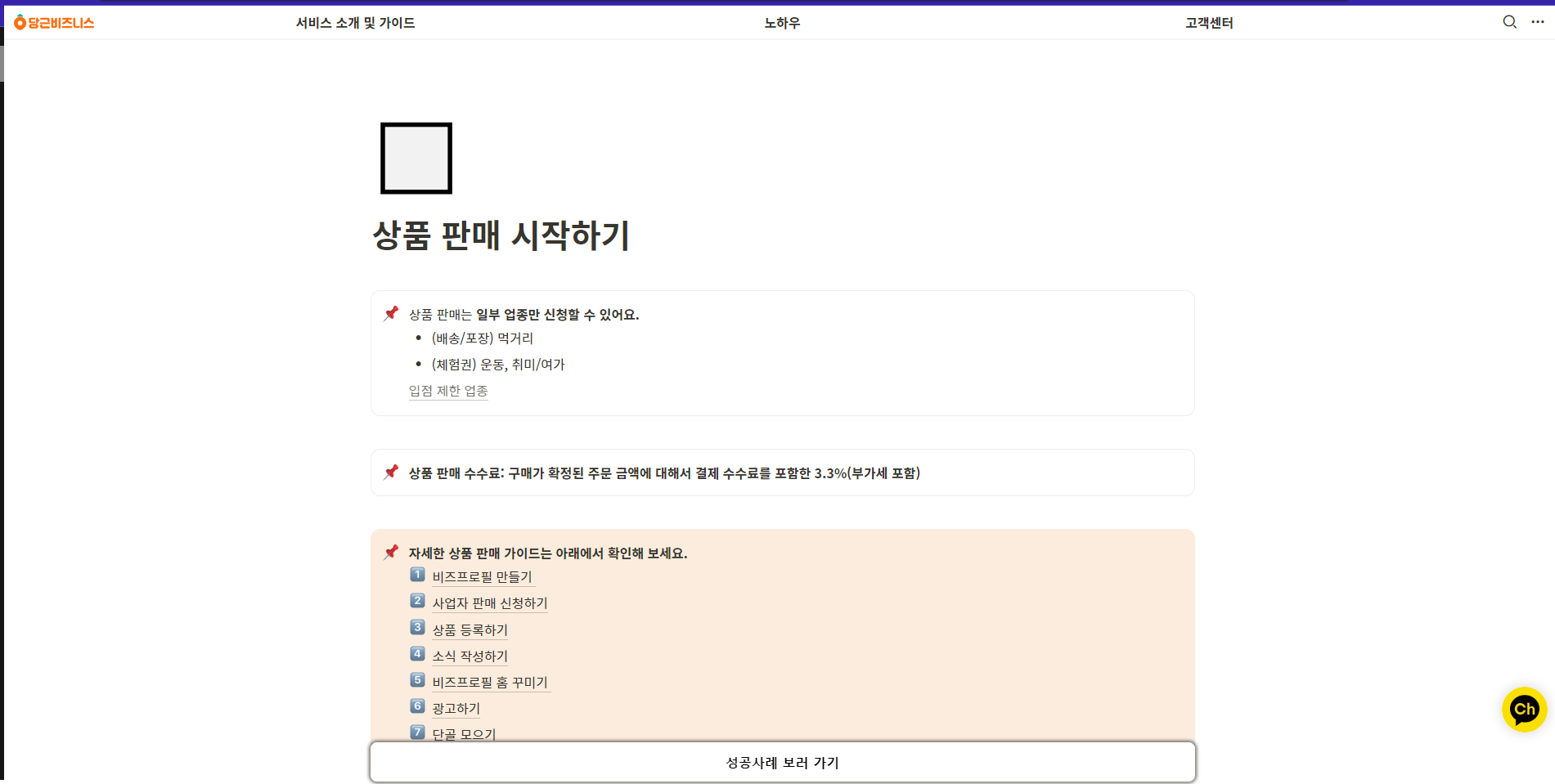This screenshot has height=784, width=1555.
Task: Click the number 6 badge beside 광고하기
Action: click(x=417, y=706)
